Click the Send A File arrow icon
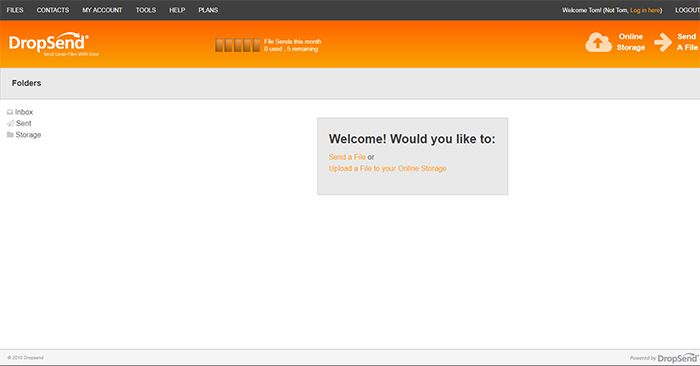 tap(663, 42)
